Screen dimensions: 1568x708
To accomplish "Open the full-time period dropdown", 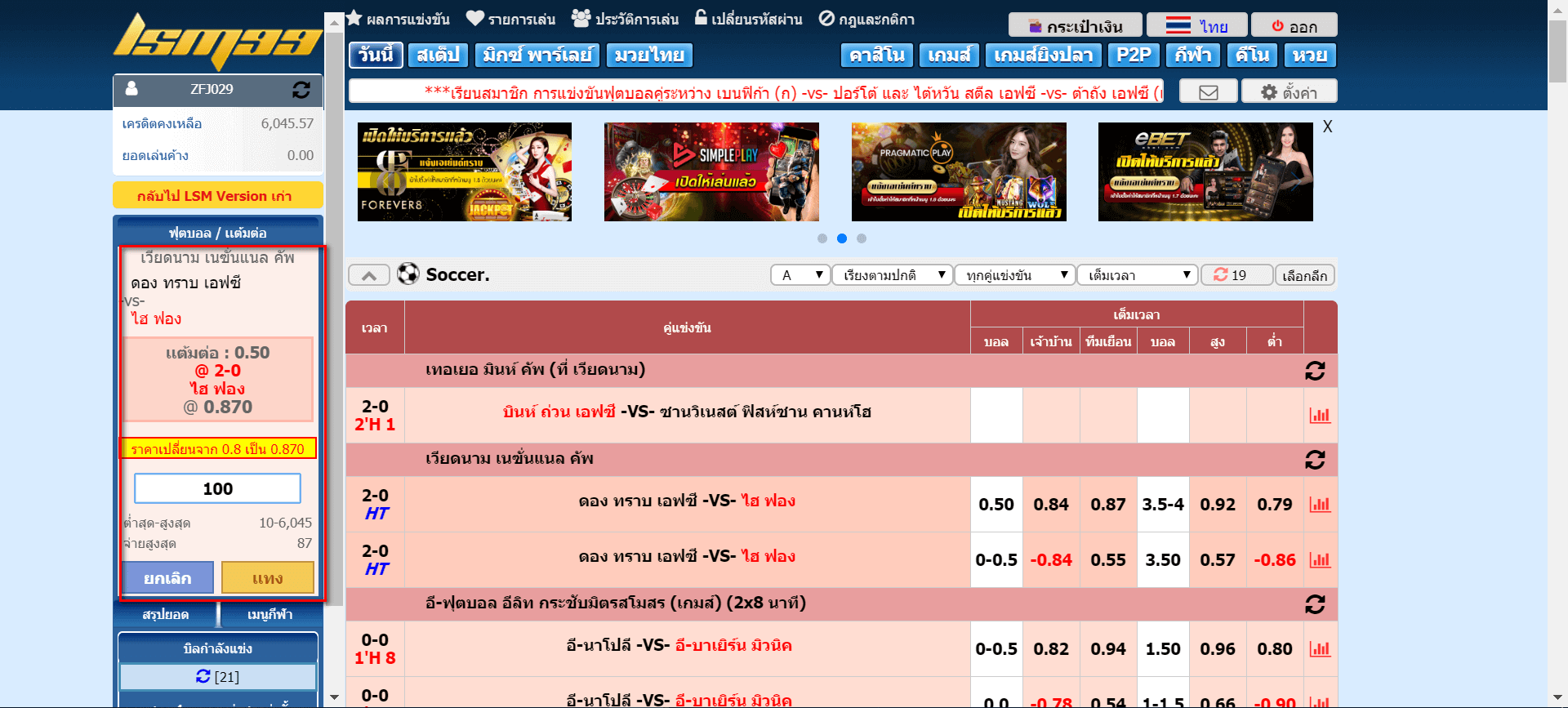I will [1137, 275].
